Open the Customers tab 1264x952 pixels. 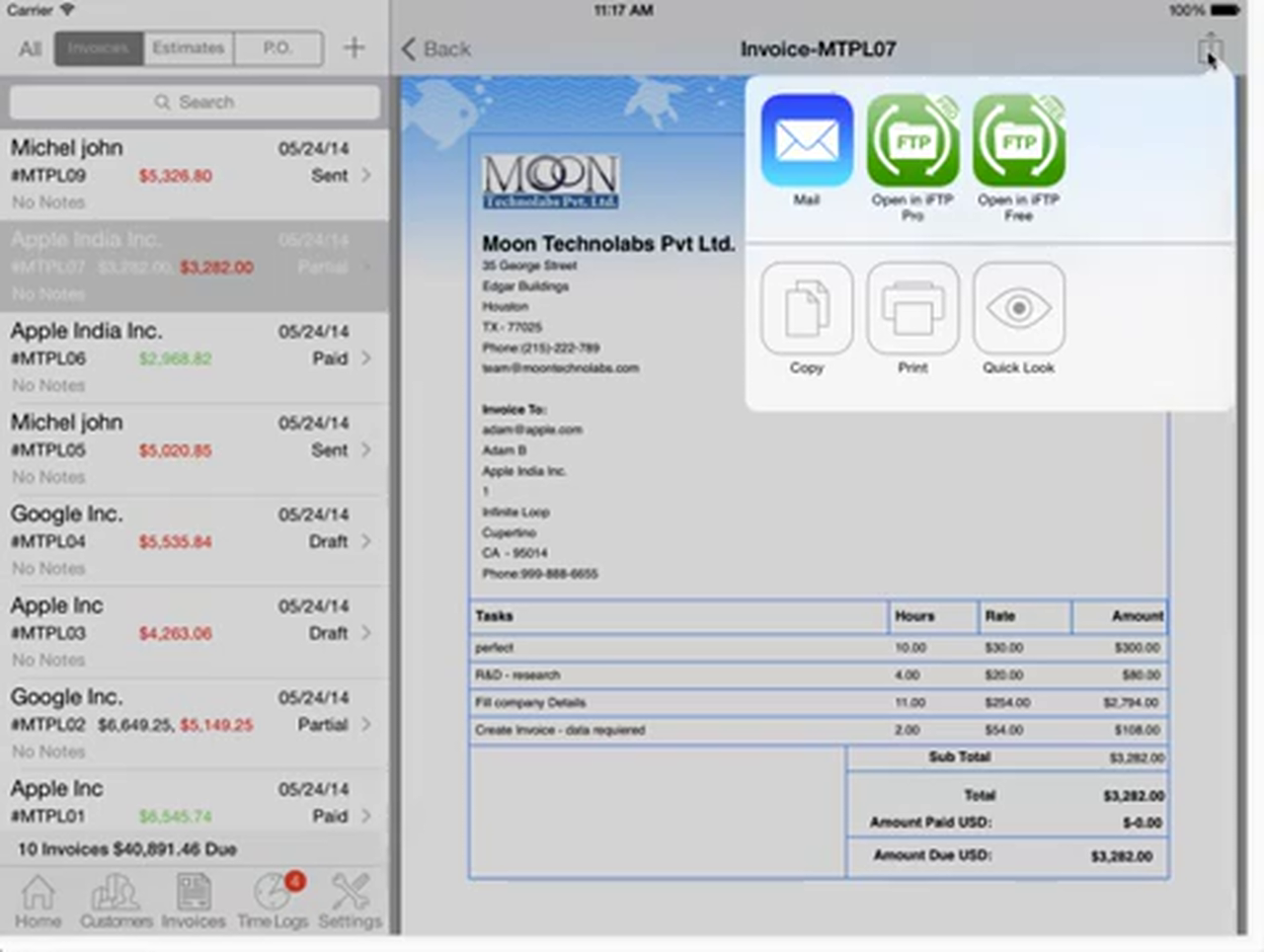[x=116, y=902]
